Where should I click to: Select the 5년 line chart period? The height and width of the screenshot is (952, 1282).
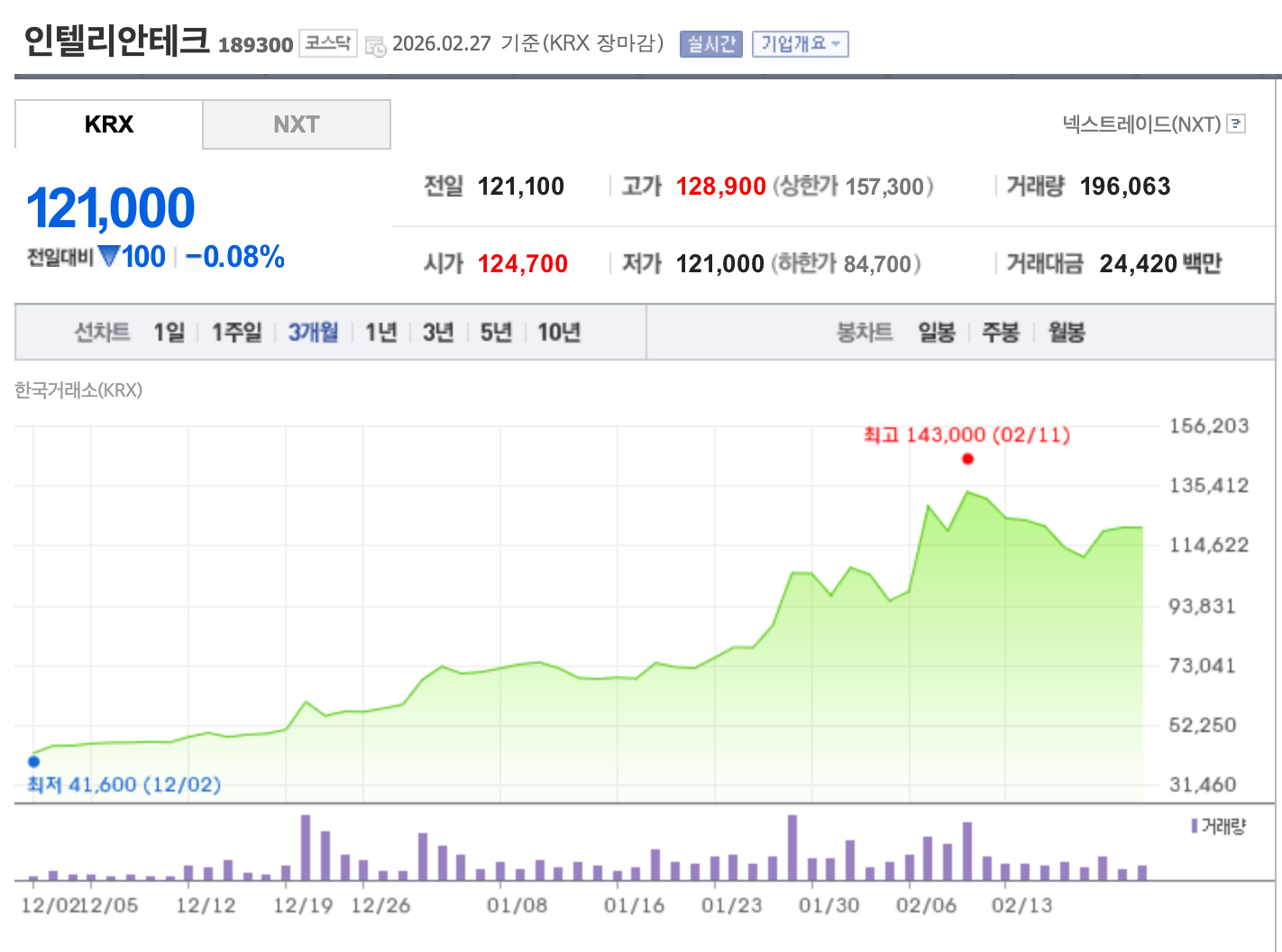click(x=496, y=333)
